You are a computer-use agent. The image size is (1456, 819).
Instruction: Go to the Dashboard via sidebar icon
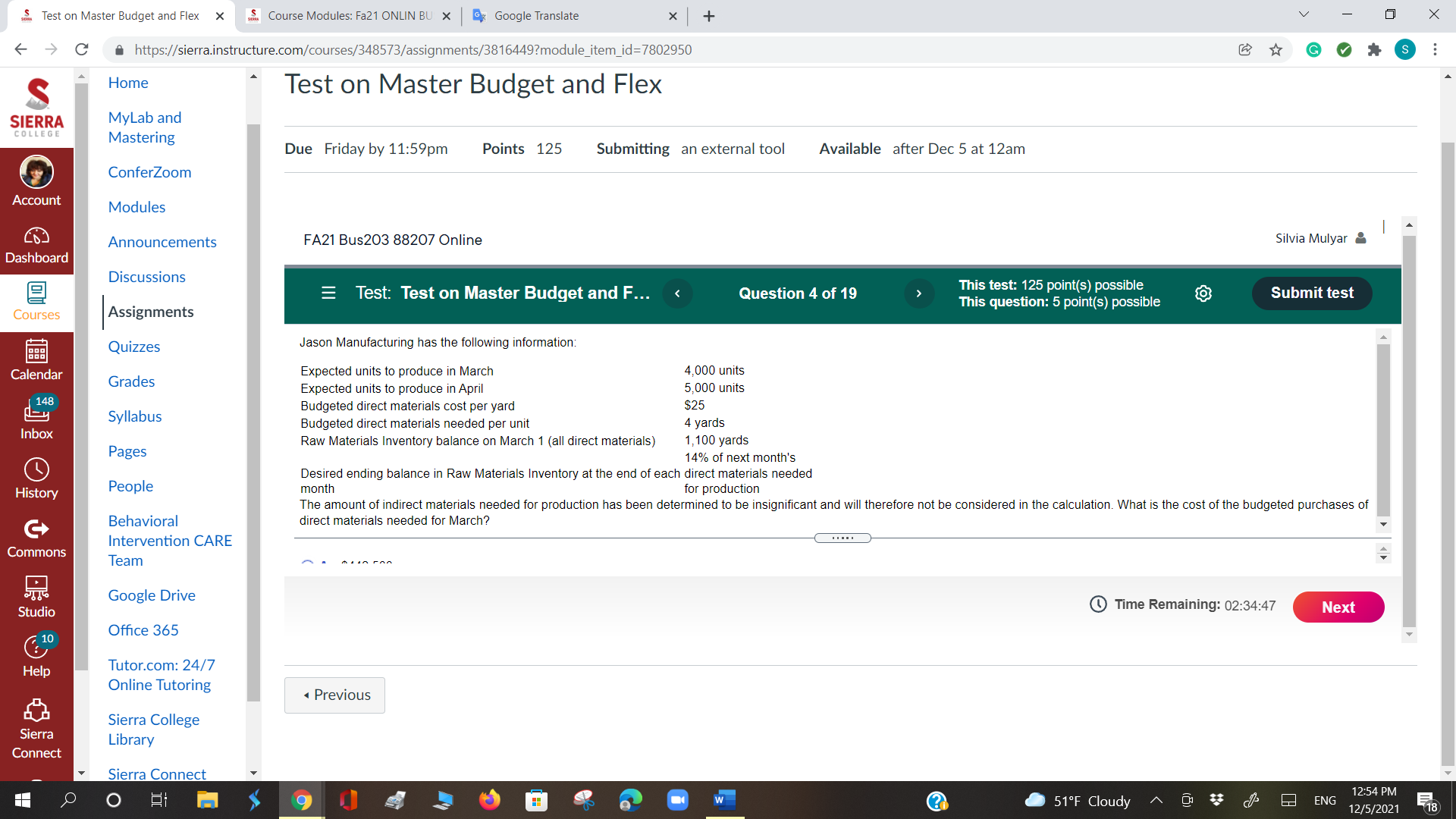pyautogui.click(x=36, y=243)
